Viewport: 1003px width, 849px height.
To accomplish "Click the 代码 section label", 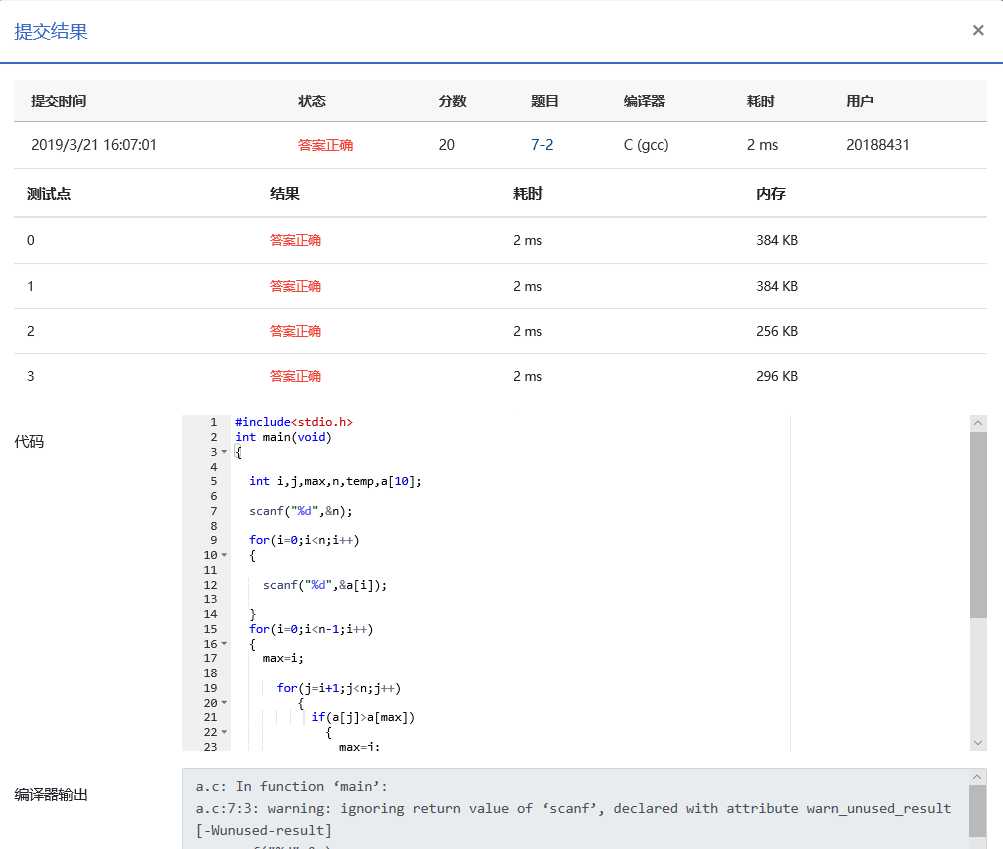I will [29, 441].
